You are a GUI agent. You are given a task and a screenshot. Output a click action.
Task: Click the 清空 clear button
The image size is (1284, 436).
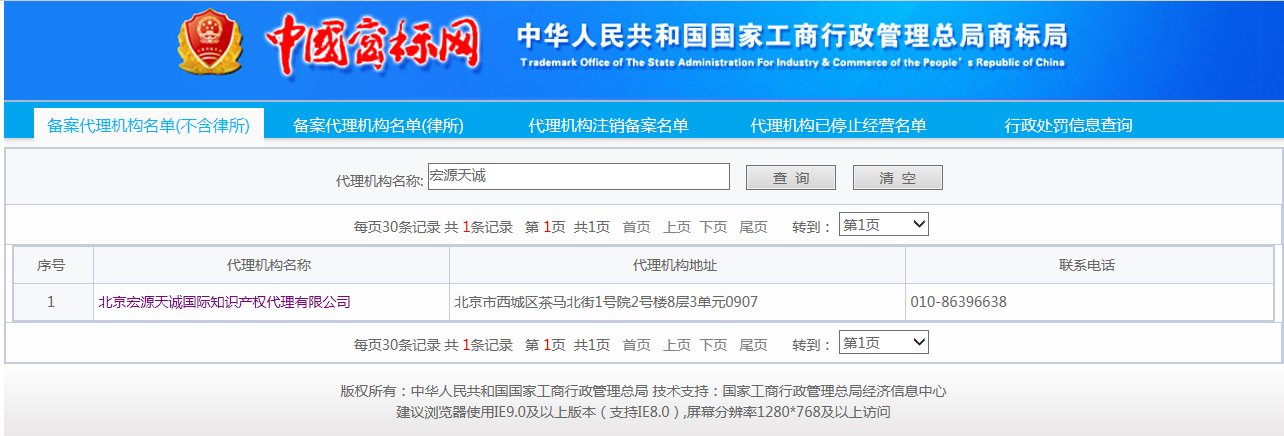(x=898, y=177)
